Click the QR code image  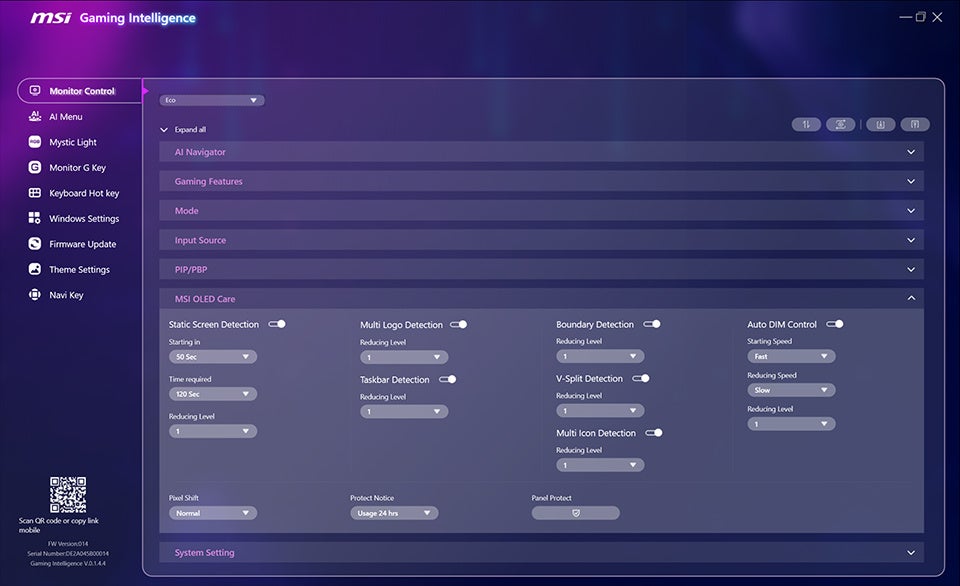[68, 495]
